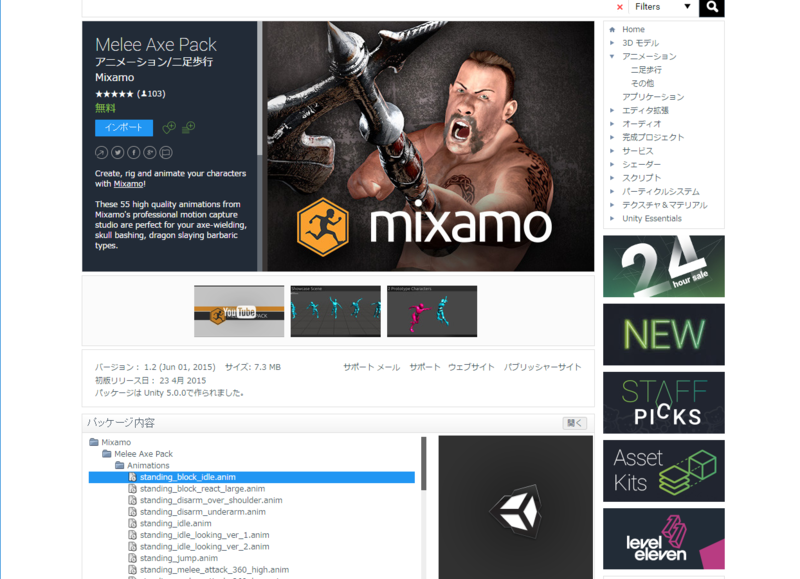Click the Mixamo link in description
Screen dimensions: 800x579
pyautogui.click(x=128, y=184)
